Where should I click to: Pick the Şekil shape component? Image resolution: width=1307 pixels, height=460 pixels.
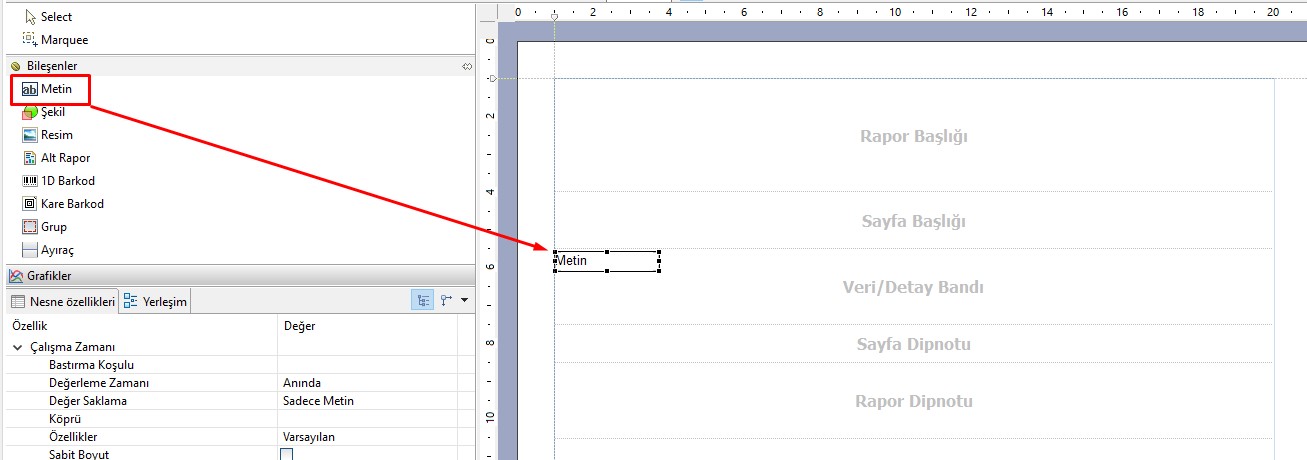point(43,112)
